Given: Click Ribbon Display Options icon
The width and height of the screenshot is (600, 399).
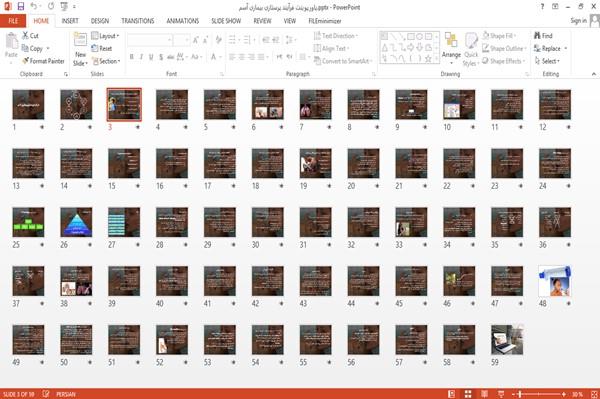Looking at the screenshot, I should (555, 7).
